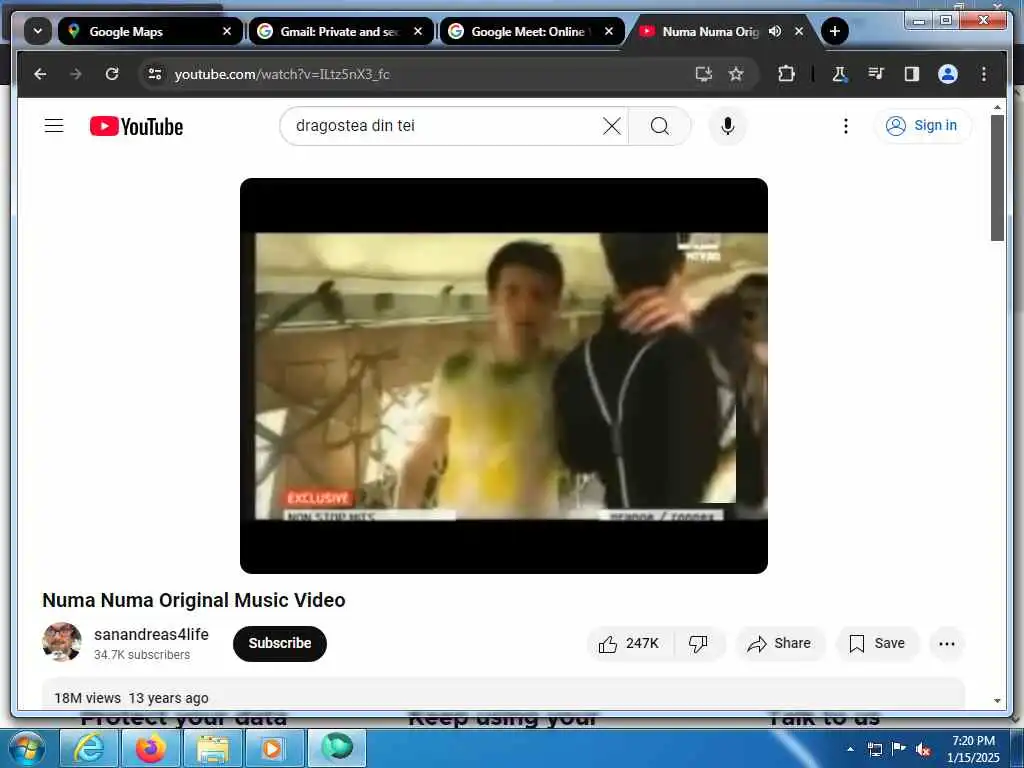Open the network tray icon
The image size is (1024, 768).
click(874, 749)
